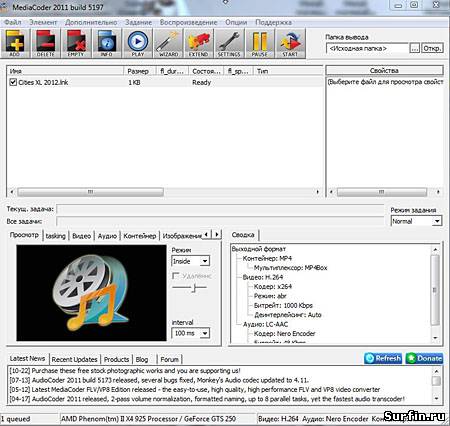Viewport: 450px width, 426px height.
Task: Launch the WIZARD toolbar icon
Action: pos(168,44)
